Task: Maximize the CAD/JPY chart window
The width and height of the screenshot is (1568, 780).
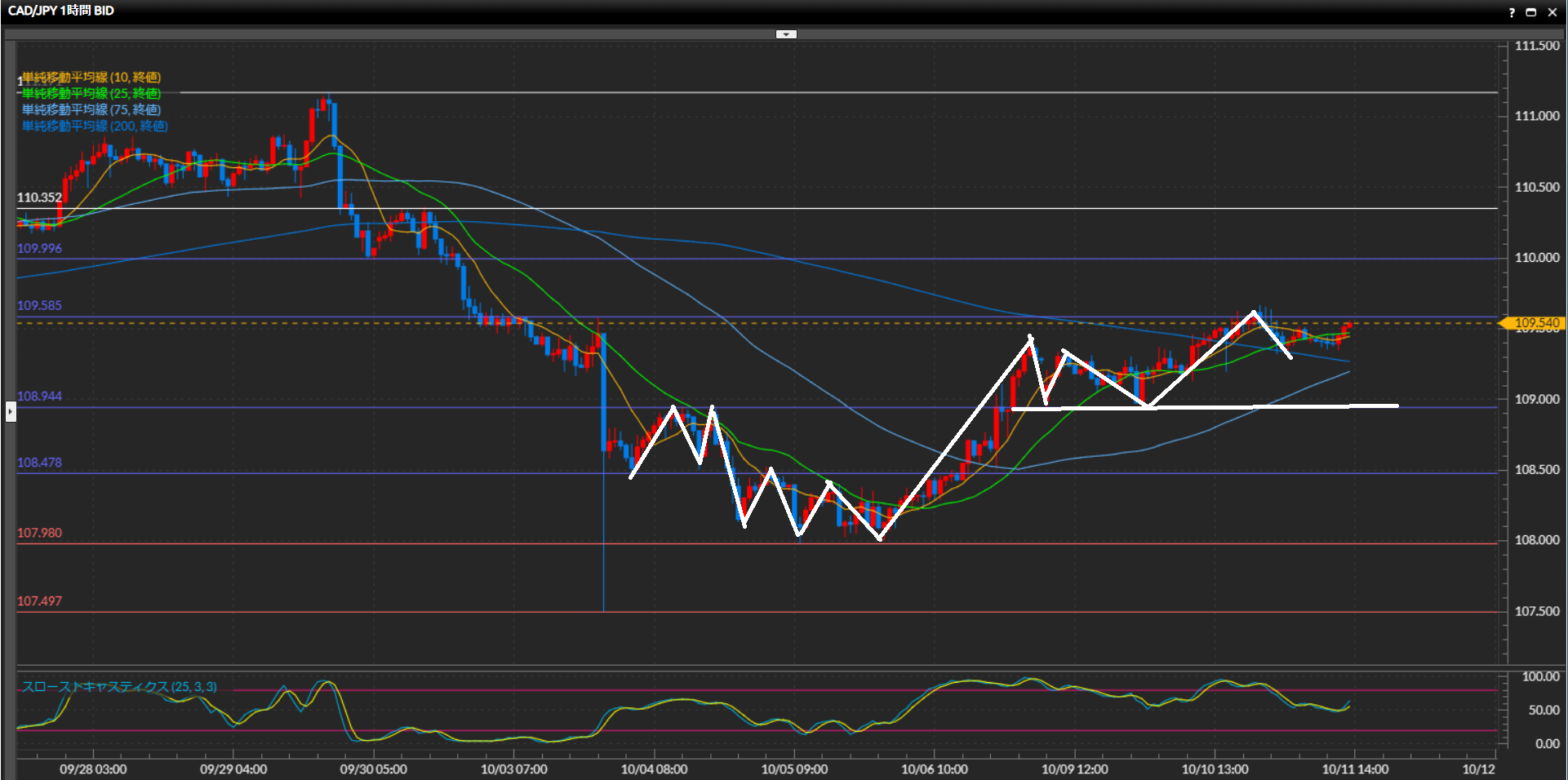Action: (x=1531, y=12)
